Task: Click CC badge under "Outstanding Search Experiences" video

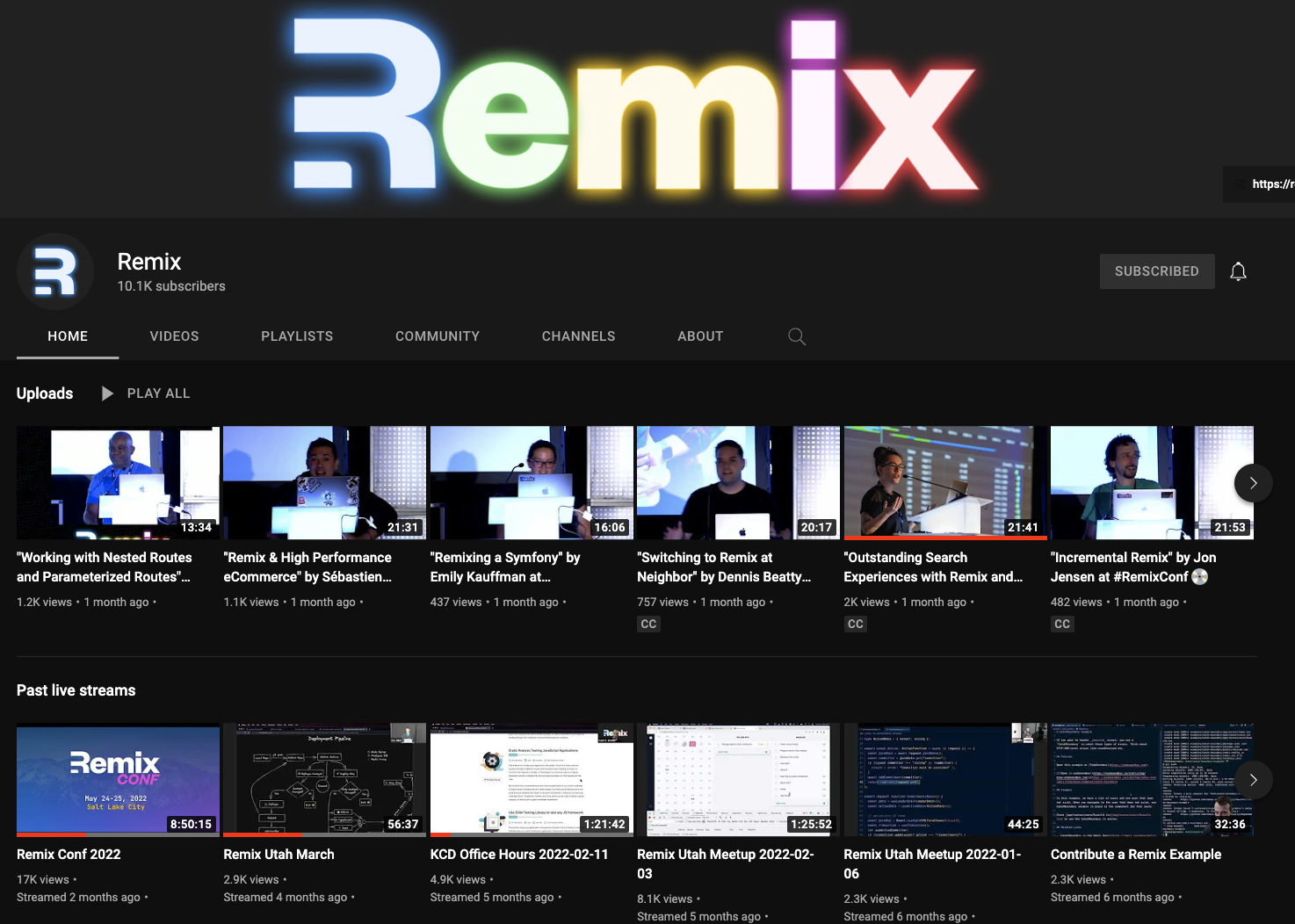Action: (856, 624)
